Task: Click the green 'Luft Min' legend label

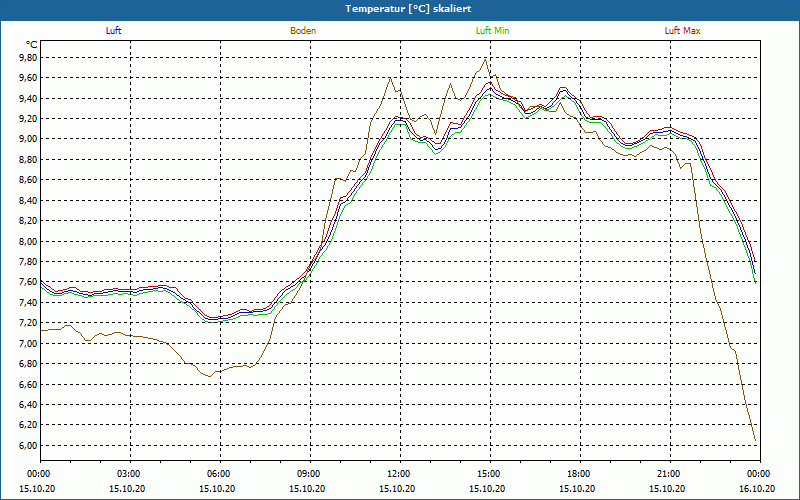Action: (492, 31)
